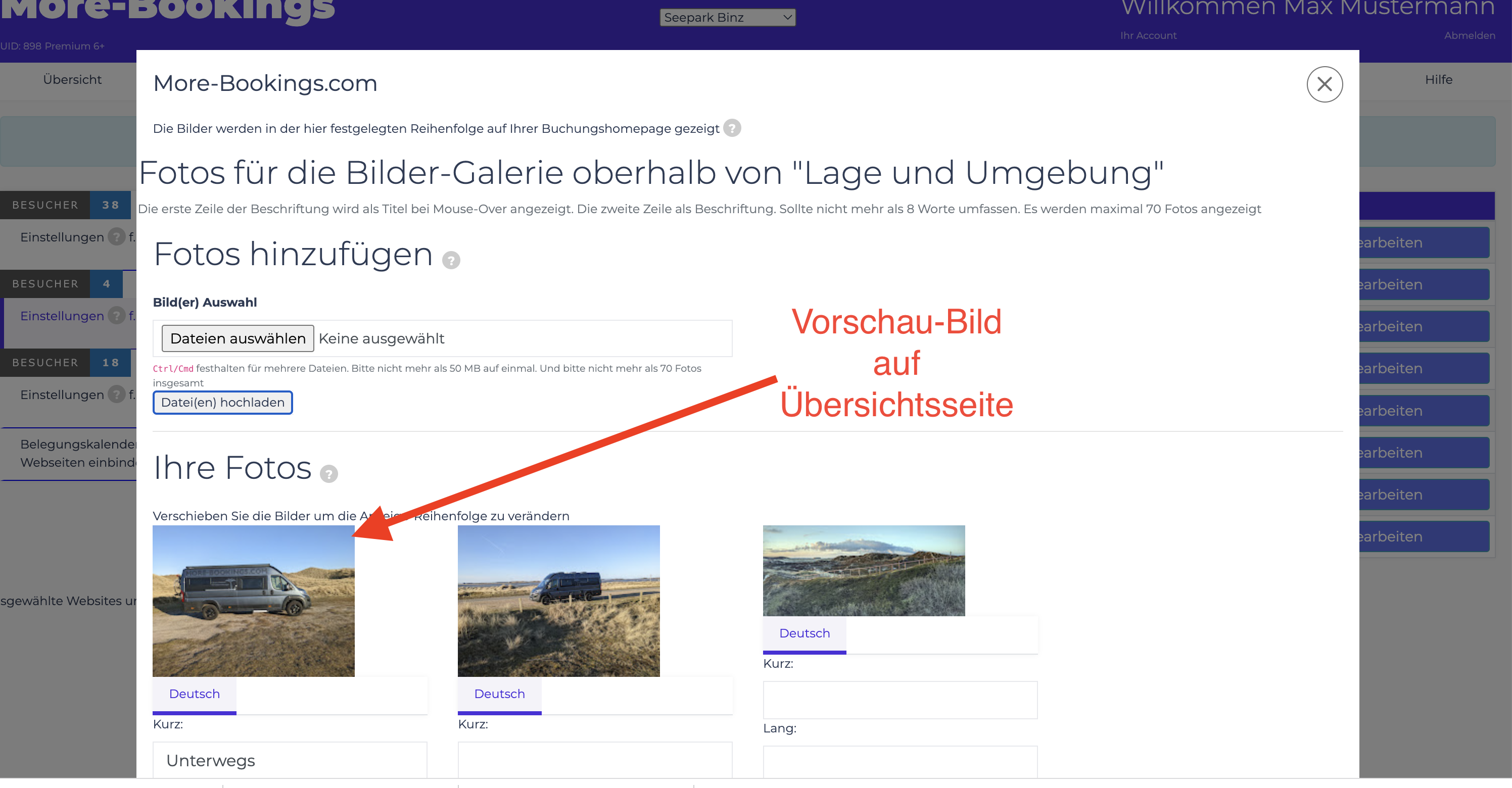Screen dimensions: 1512x788
Task: Click the Abmelden logout link
Action: pos(1470,35)
